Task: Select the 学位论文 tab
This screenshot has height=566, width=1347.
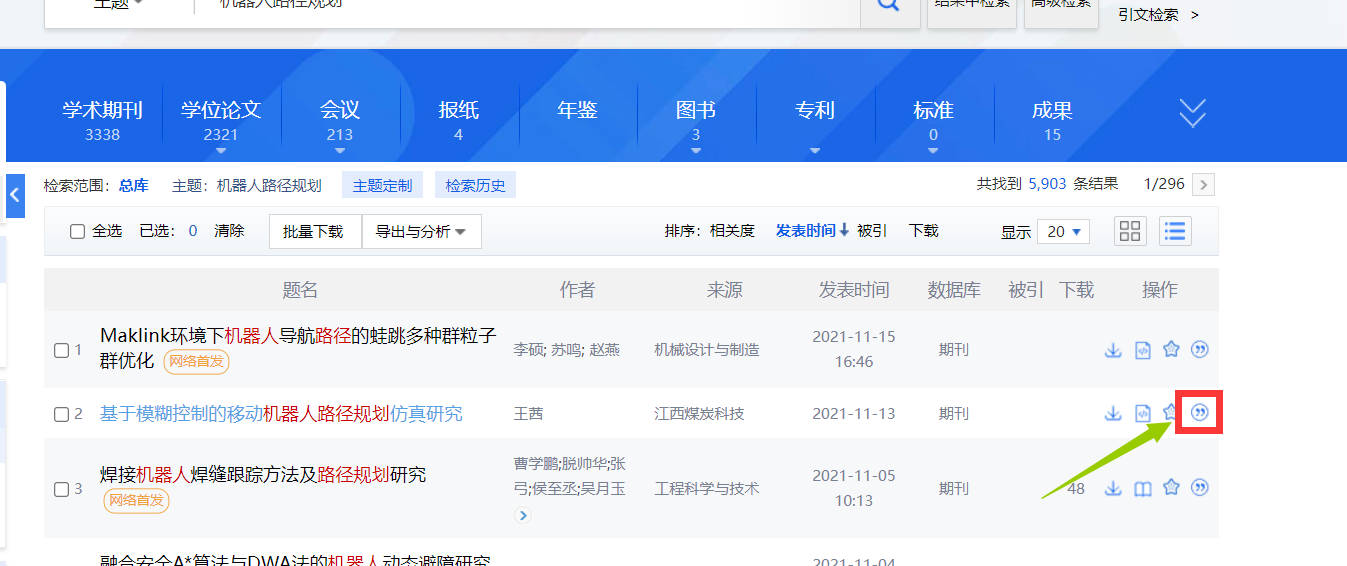Action: 221,110
